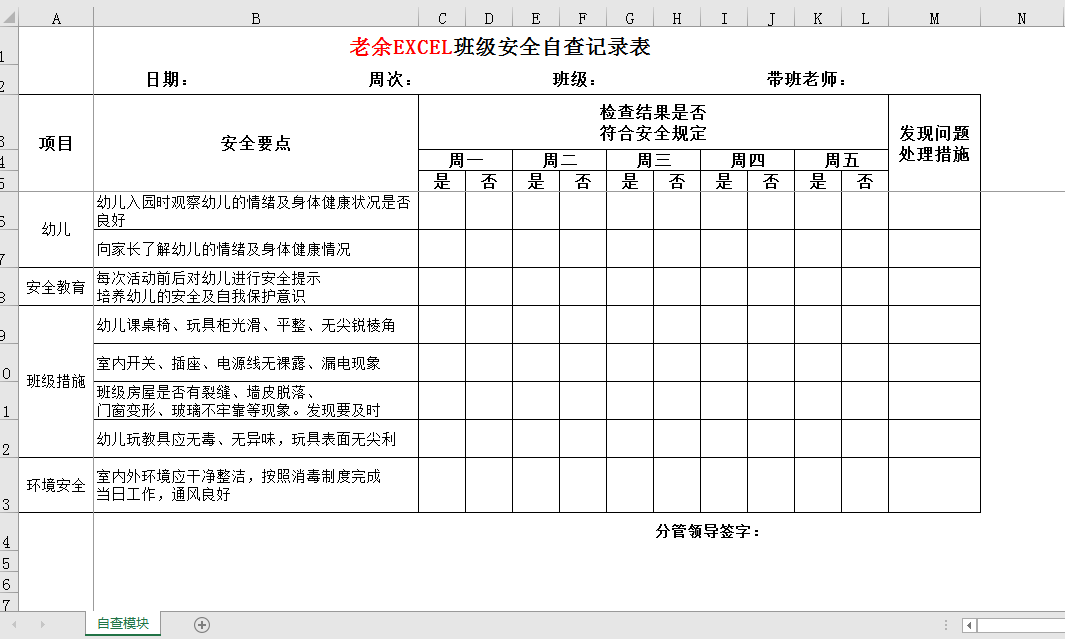Image resolution: width=1065 pixels, height=639 pixels.
Task: Click the 否 cell under 周五
Action: [865, 181]
